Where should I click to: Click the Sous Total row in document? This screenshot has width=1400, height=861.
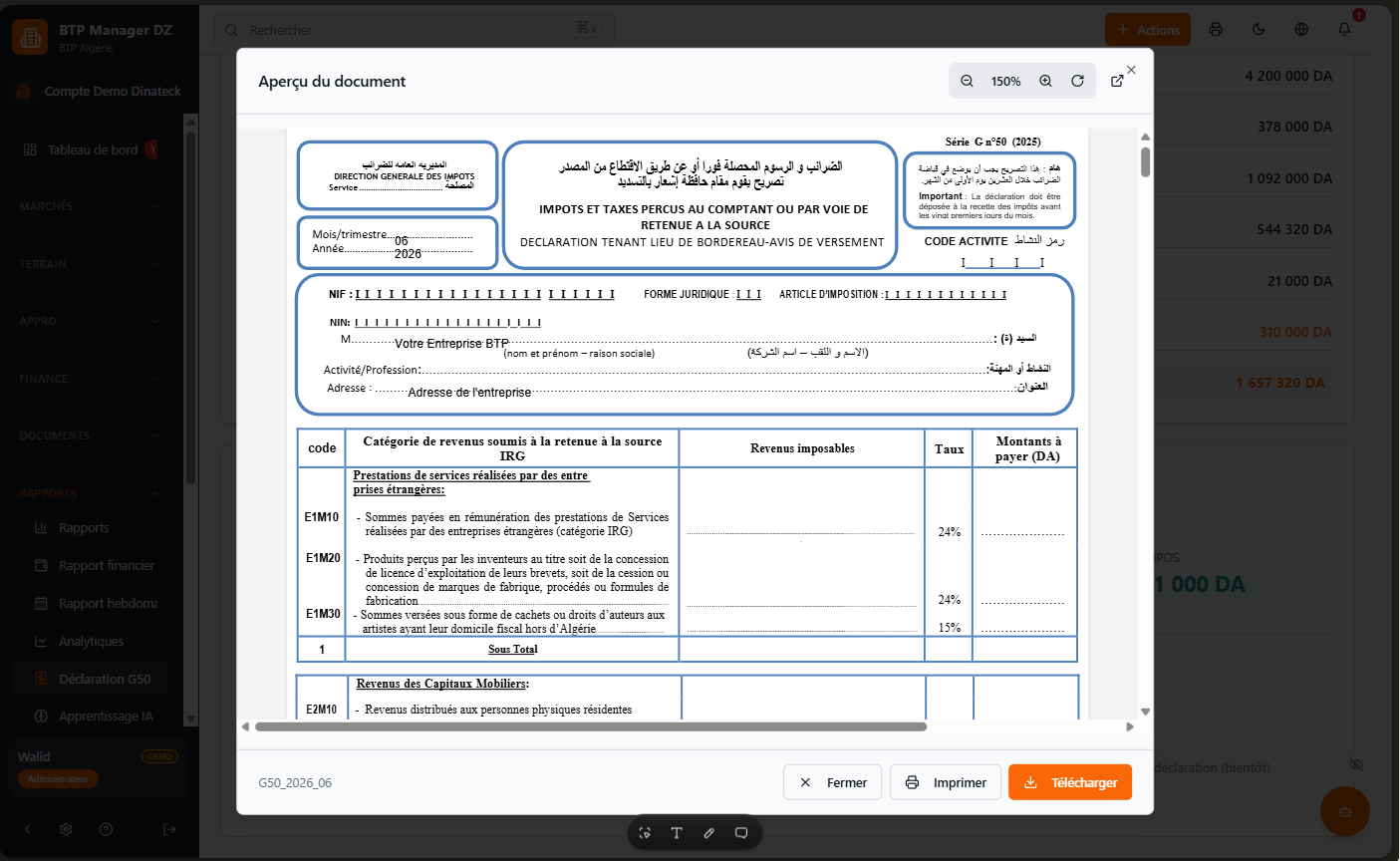point(688,649)
